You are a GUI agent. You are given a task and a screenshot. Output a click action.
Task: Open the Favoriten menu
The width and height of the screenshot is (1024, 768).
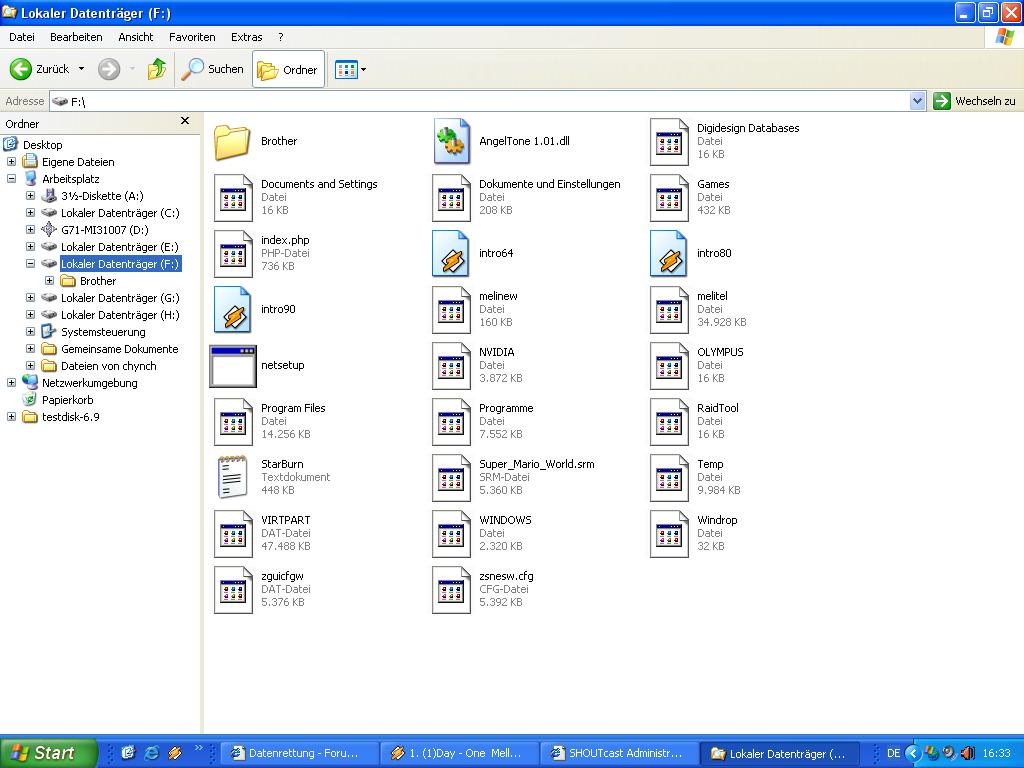(x=192, y=37)
